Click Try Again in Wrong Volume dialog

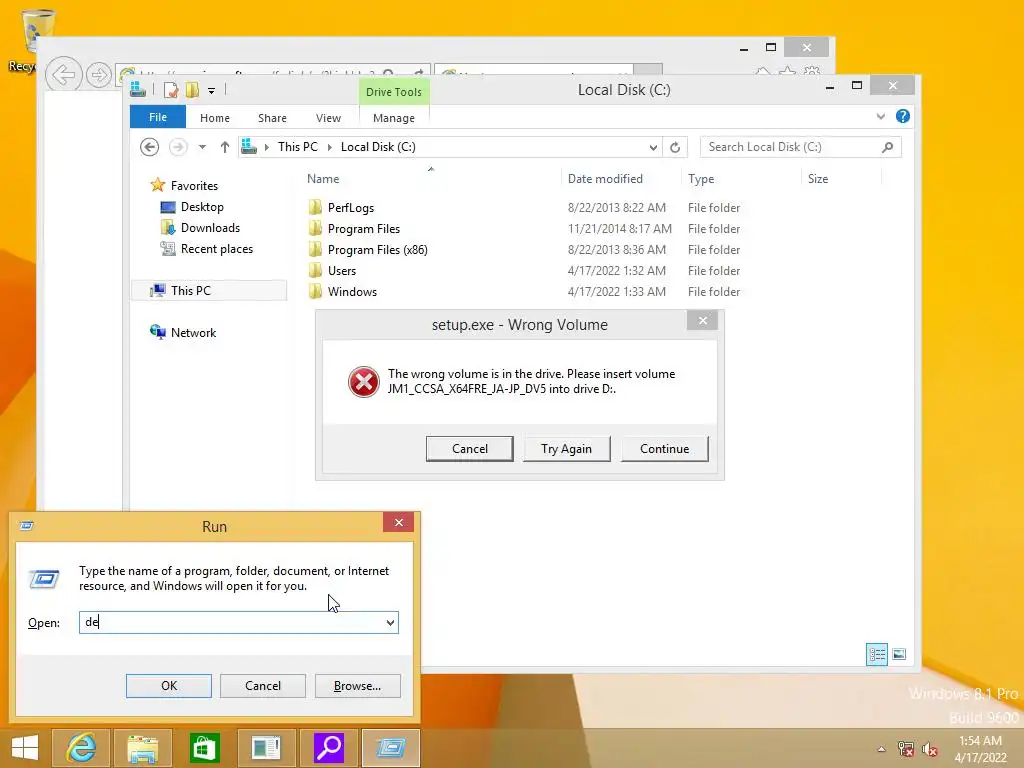[x=566, y=449]
